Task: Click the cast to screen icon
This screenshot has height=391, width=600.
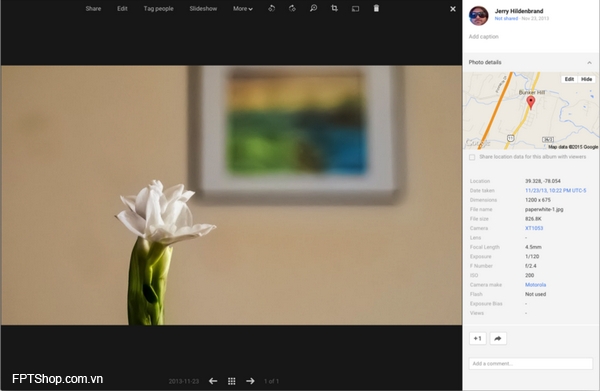Action: pyautogui.click(x=355, y=9)
